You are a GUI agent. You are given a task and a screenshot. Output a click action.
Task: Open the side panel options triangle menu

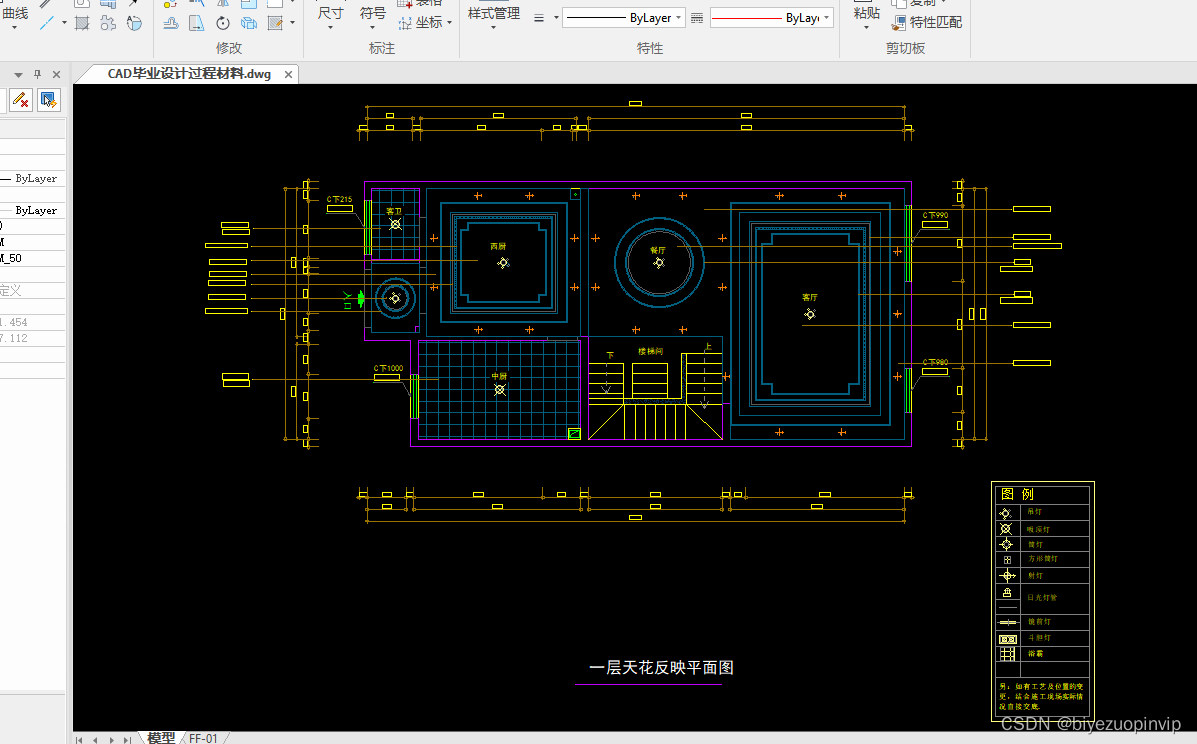click(18, 74)
